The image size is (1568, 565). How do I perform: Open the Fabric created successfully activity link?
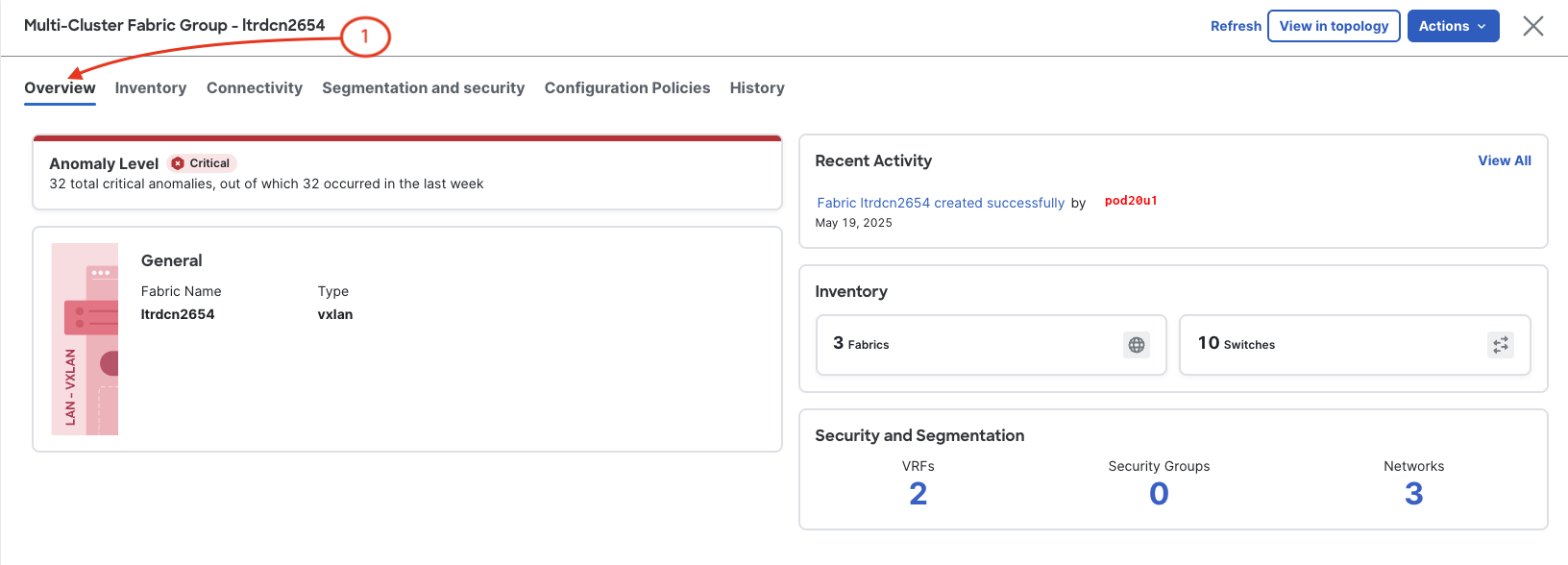[941, 203]
